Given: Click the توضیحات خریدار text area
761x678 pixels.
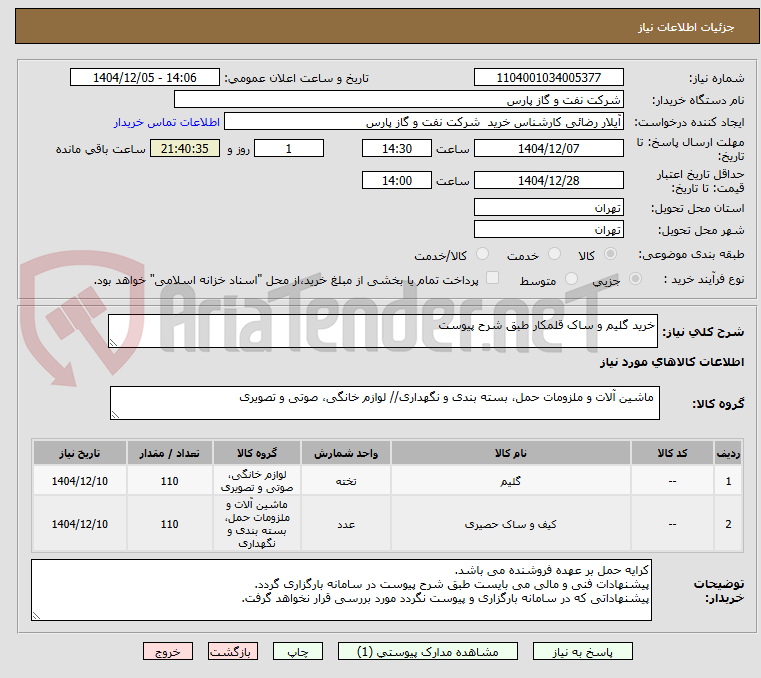Looking at the screenshot, I should [x=341, y=590].
